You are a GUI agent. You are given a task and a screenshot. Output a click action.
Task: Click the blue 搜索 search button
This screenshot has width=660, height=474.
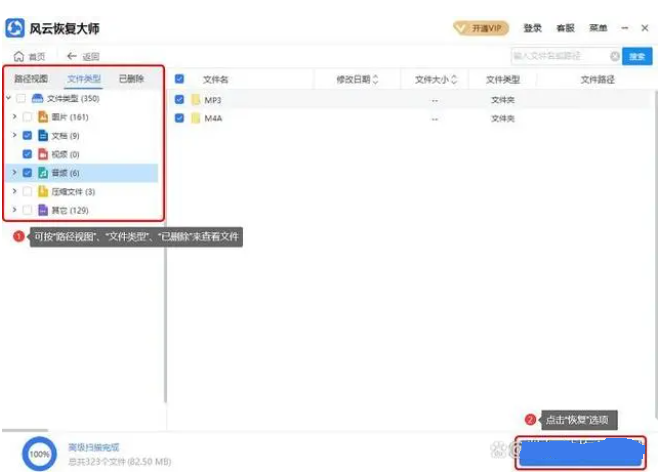click(637, 56)
